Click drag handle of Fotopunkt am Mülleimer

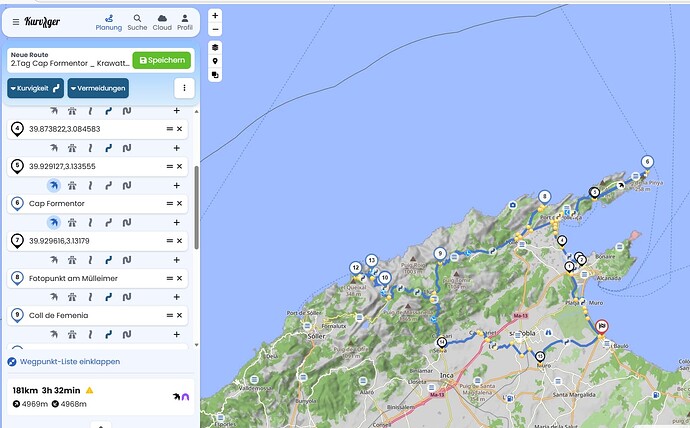click(169, 278)
